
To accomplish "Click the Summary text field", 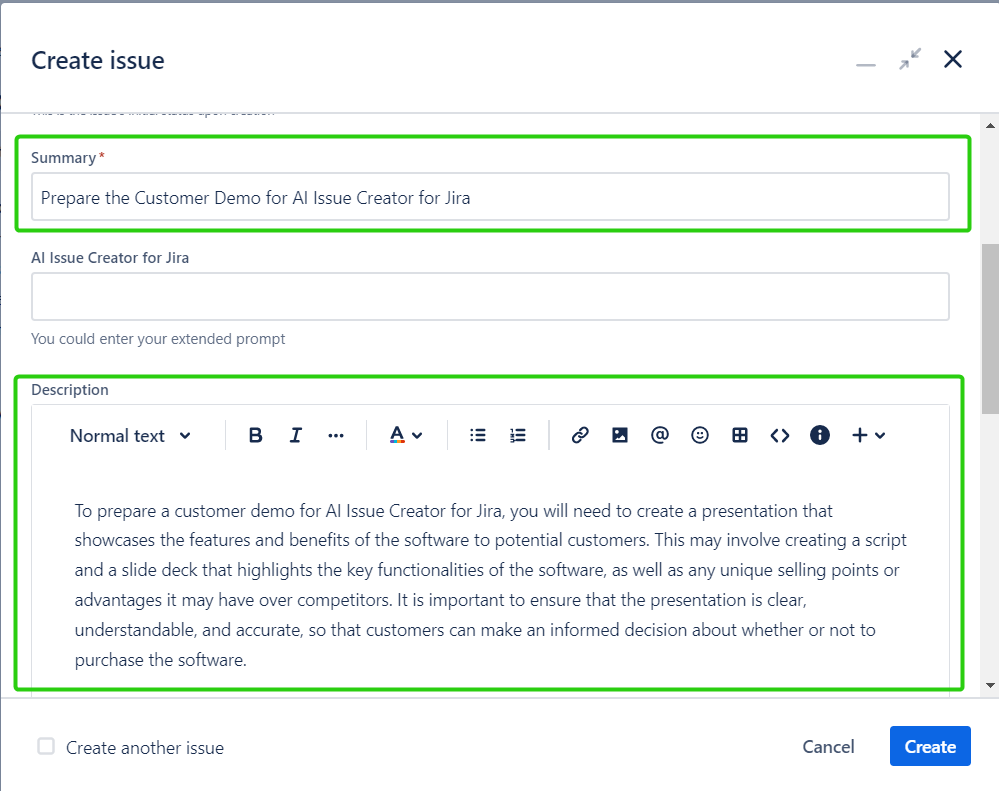I will [490, 197].
